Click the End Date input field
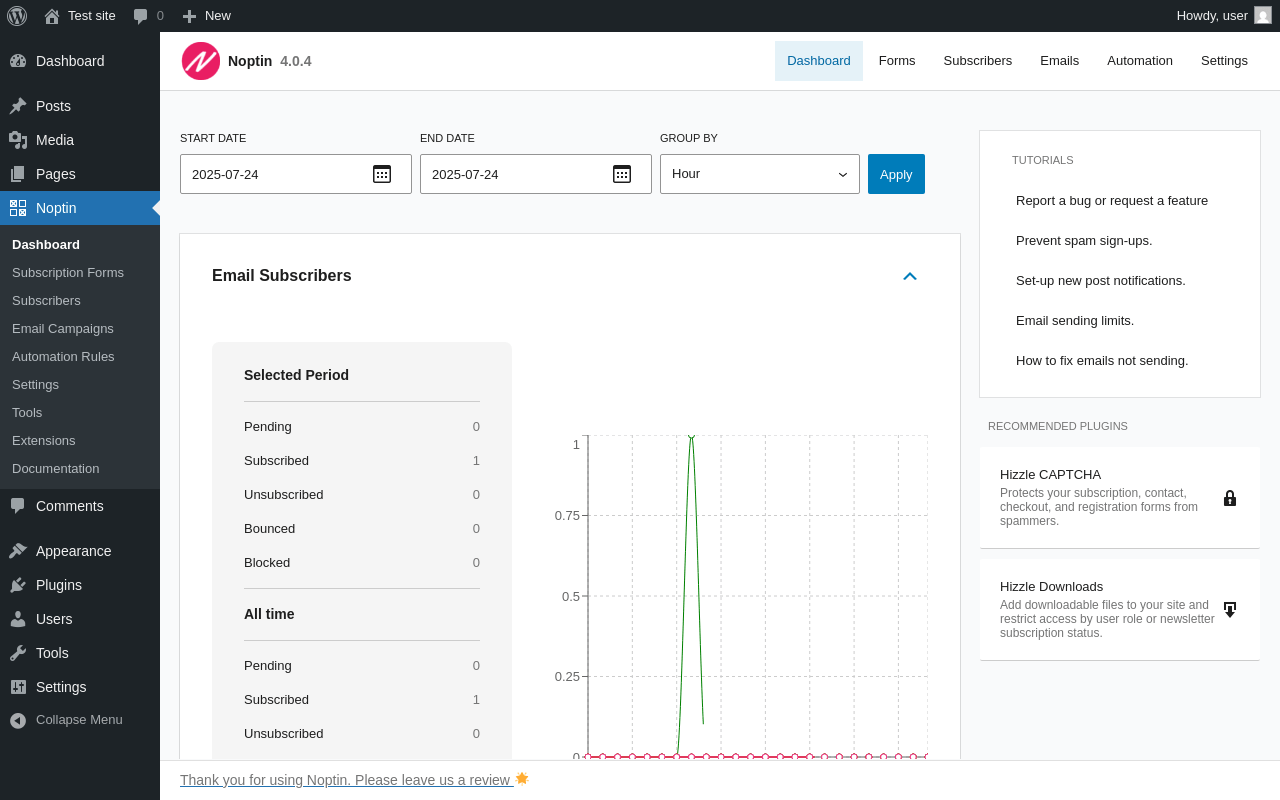Image resolution: width=1280 pixels, height=800 pixels. (536, 174)
